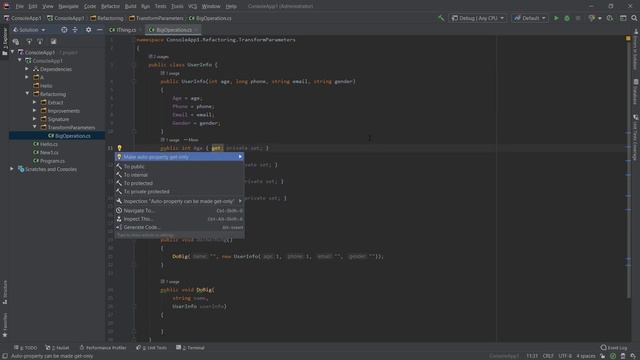640x360 pixels.
Task: Choose Make auto-property get-only action
Action: click(180, 157)
